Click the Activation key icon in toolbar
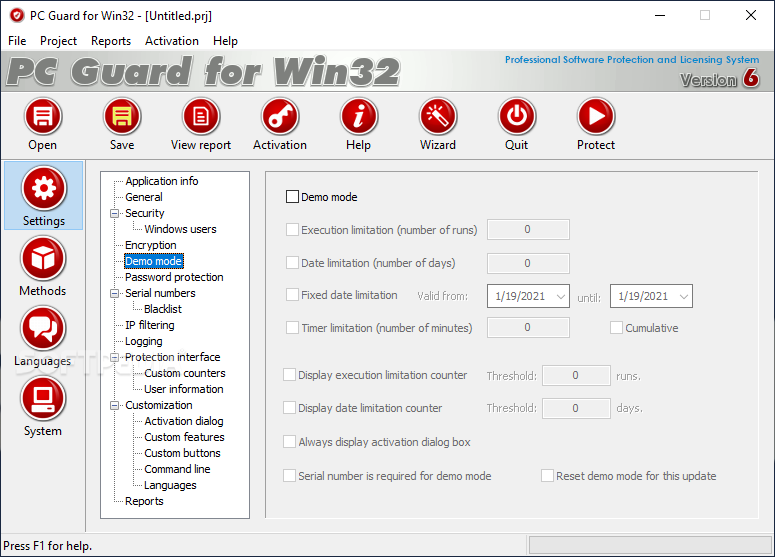Image resolution: width=775 pixels, height=557 pixels. 280,117
